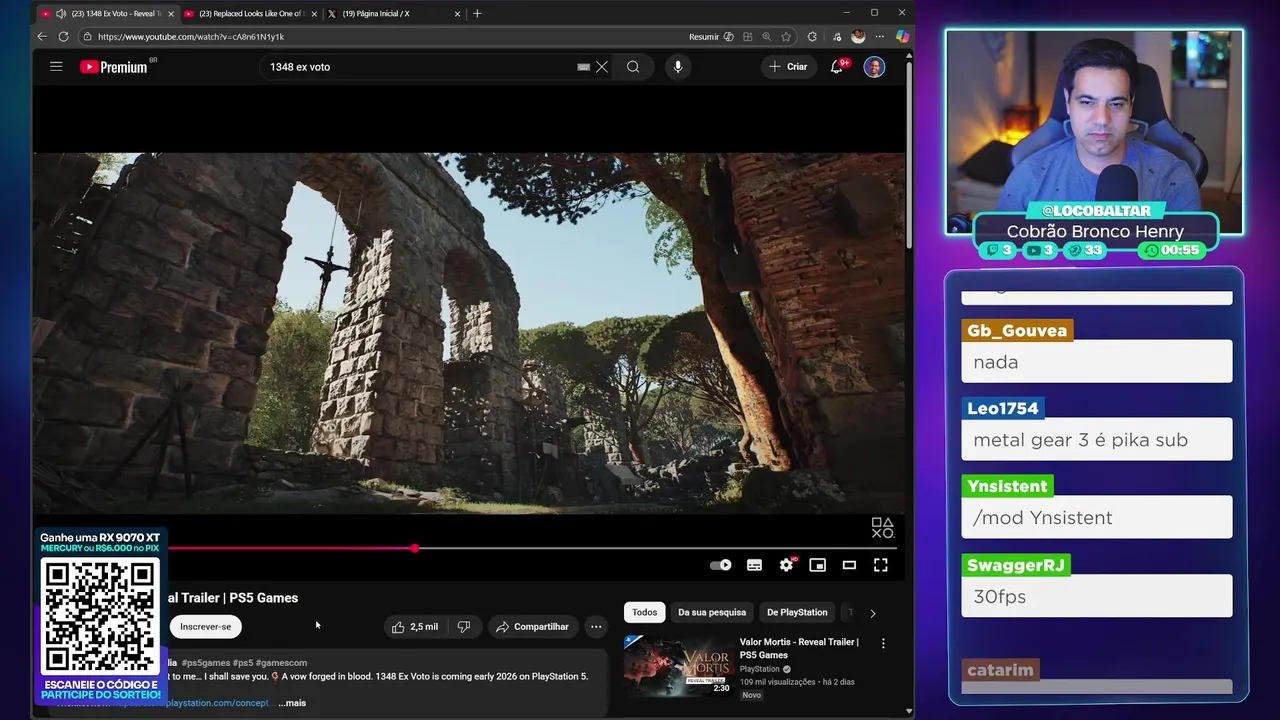The image size is (1280, 720).
Task: Open the #gamescom hashtag link
Action: (281, 663)
